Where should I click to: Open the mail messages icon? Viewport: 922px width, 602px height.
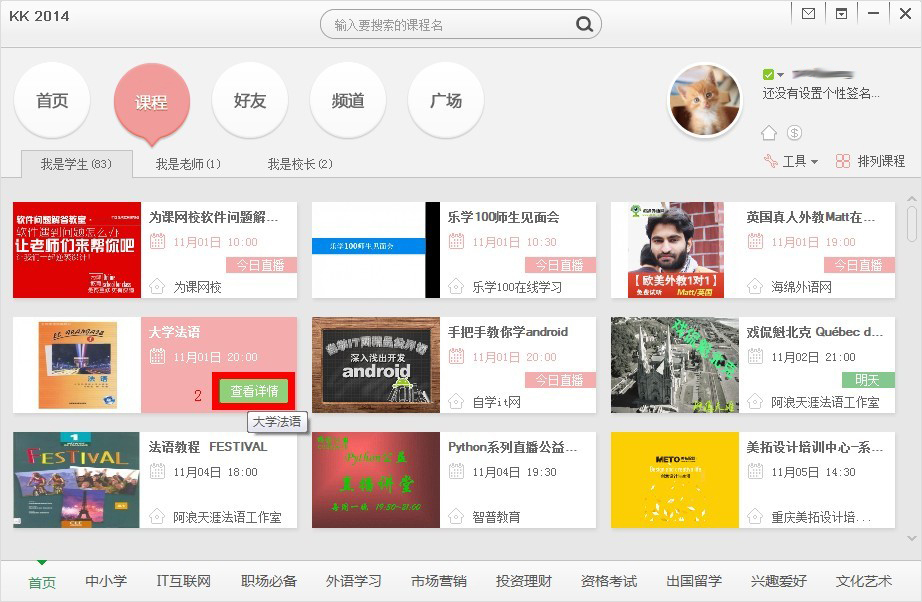(x=809, y=14)
